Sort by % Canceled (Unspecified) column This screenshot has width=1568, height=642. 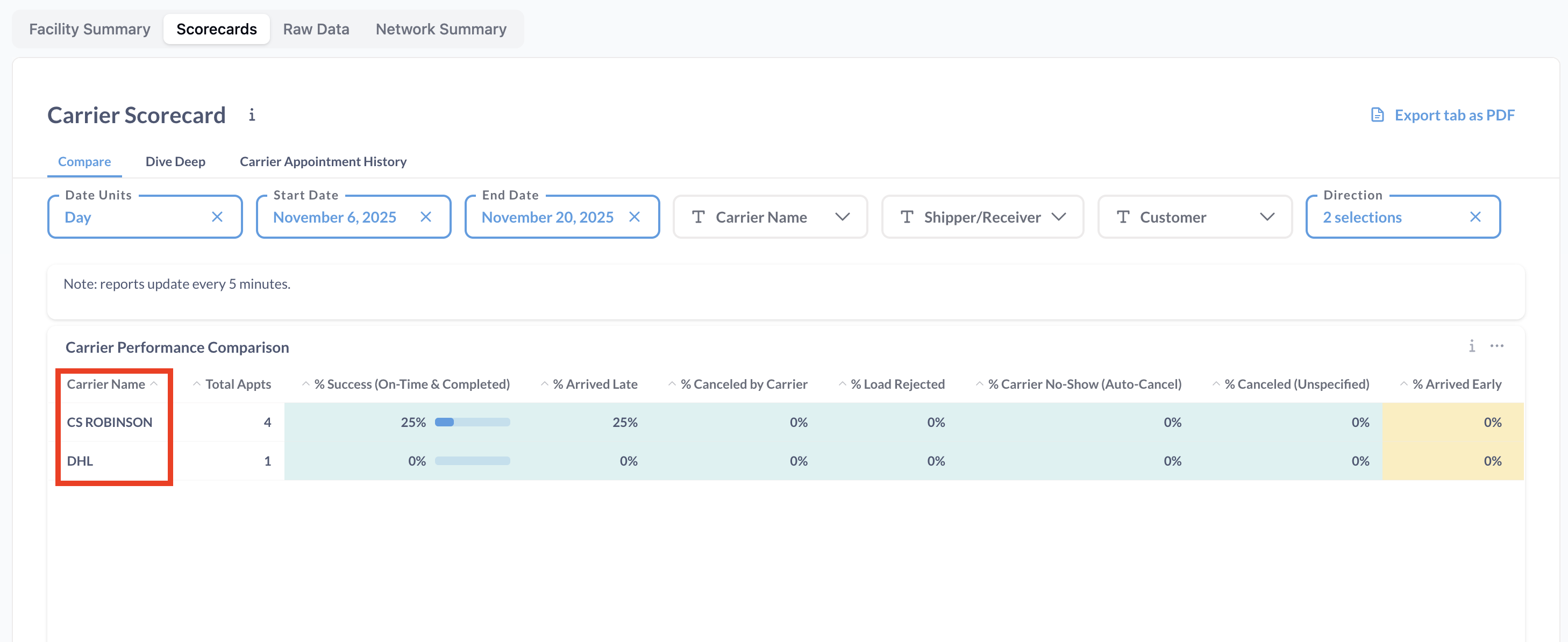[1291, 384]
